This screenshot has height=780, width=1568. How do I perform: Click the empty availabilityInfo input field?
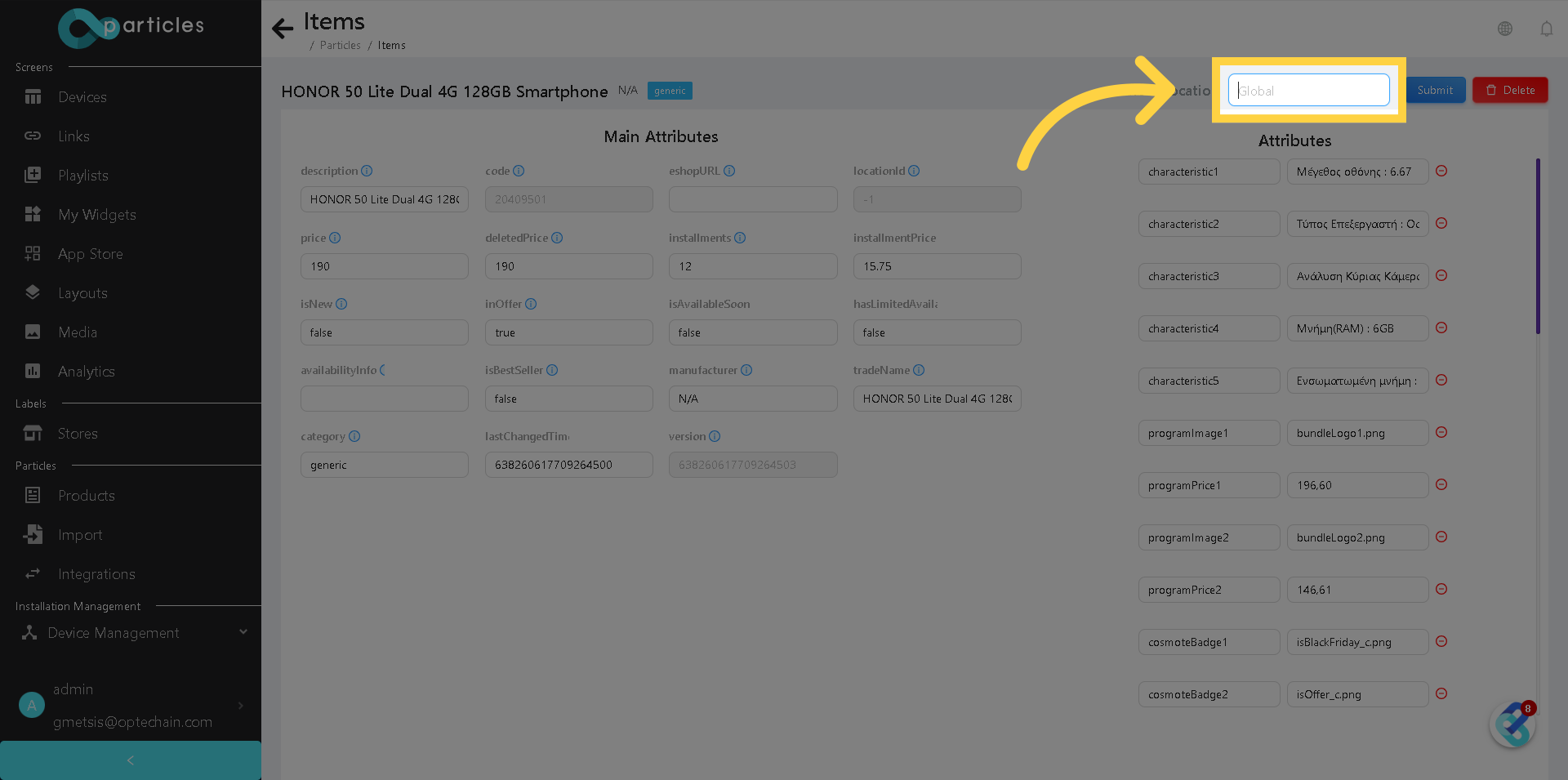coord(385,399)
